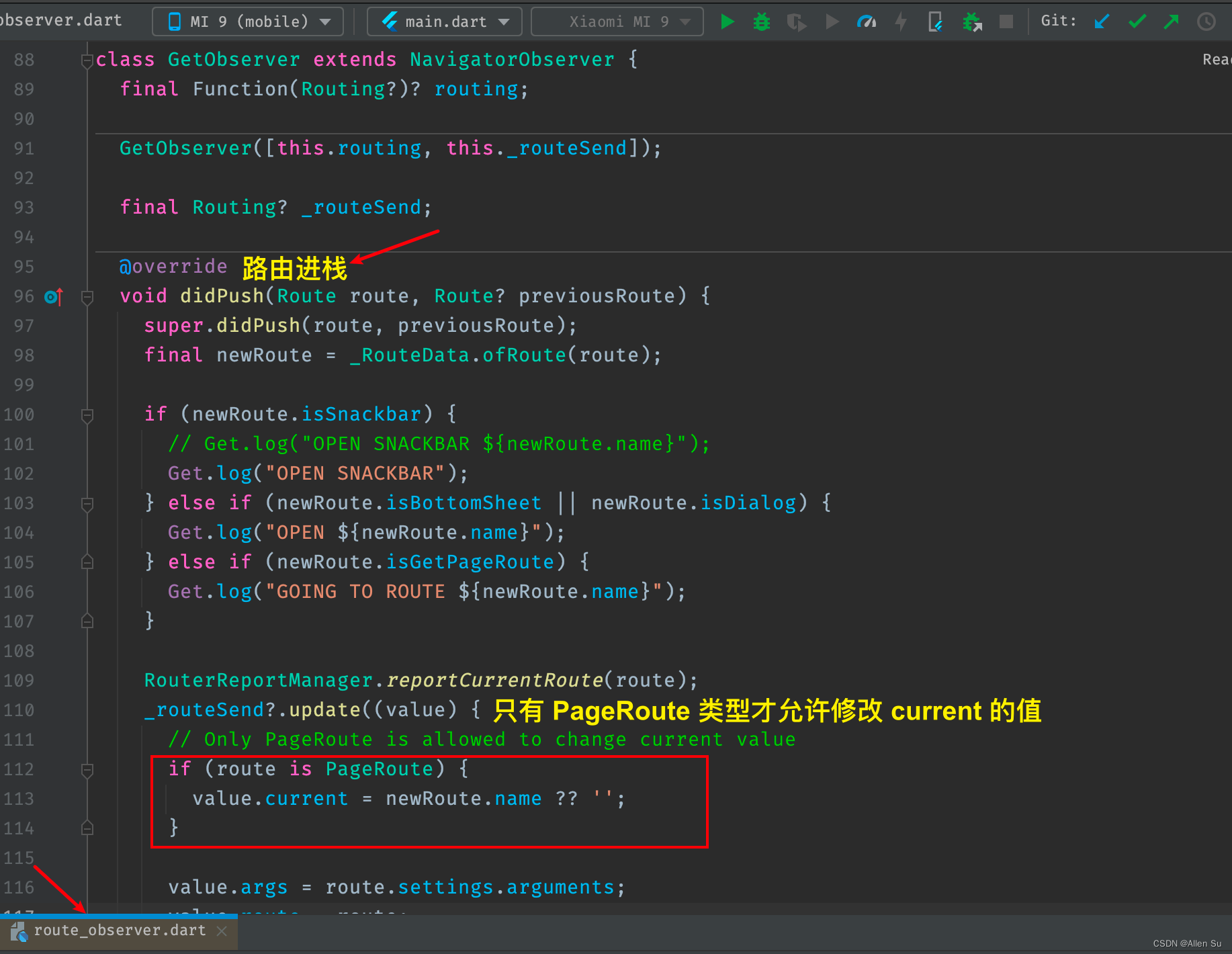The height and width of the screenshot is (954, 1232).
Task: Click line number 102 in gutter
Action: pos(19,474)
